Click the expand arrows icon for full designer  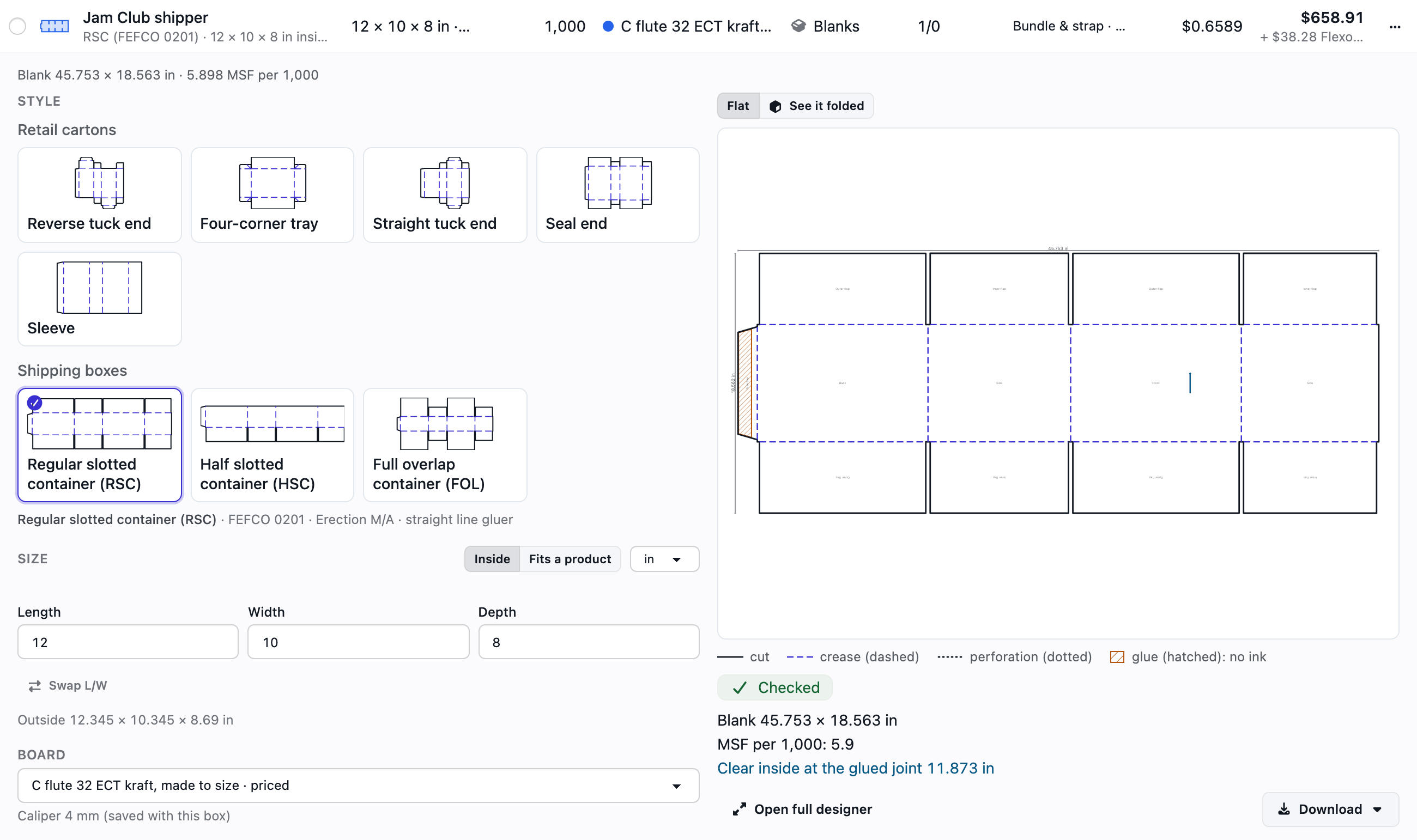tap(740, 809)
